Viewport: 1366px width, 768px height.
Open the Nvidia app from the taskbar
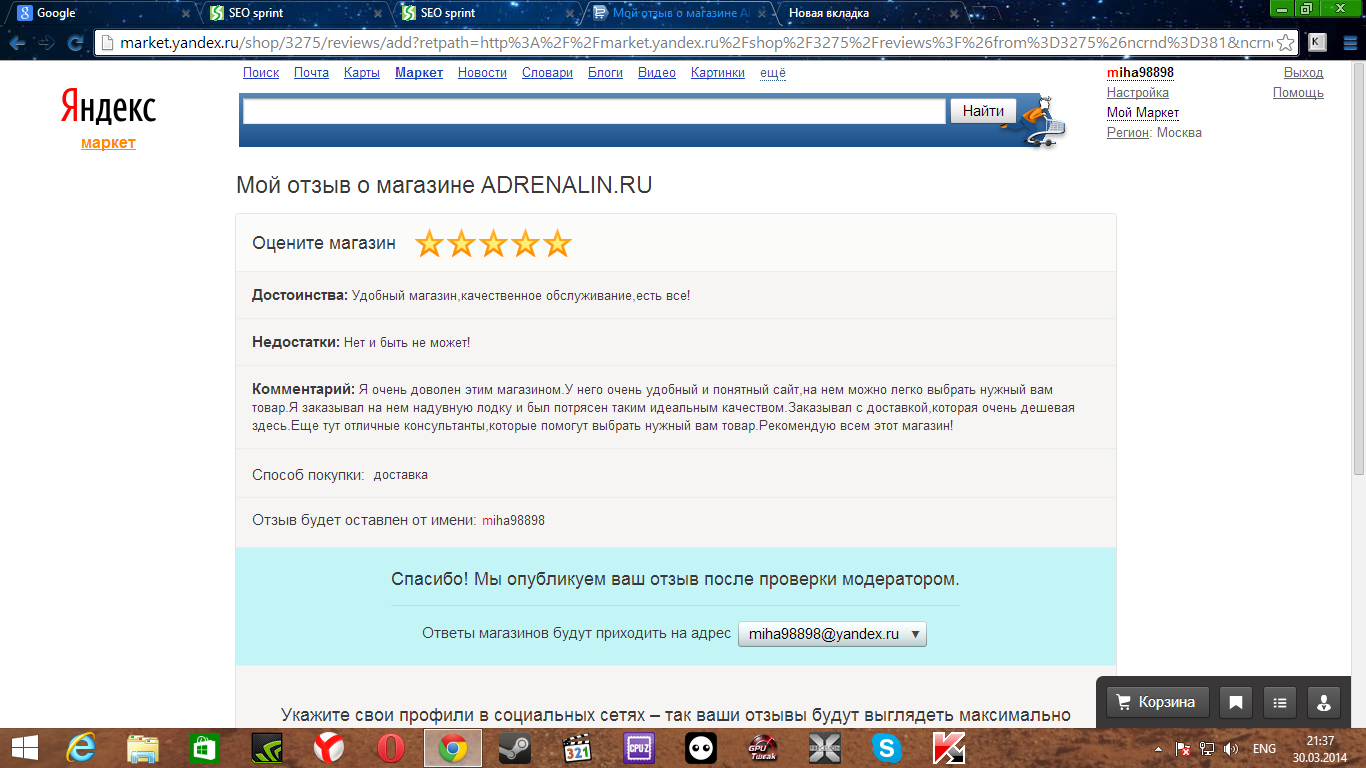click(x=266, y=748)
